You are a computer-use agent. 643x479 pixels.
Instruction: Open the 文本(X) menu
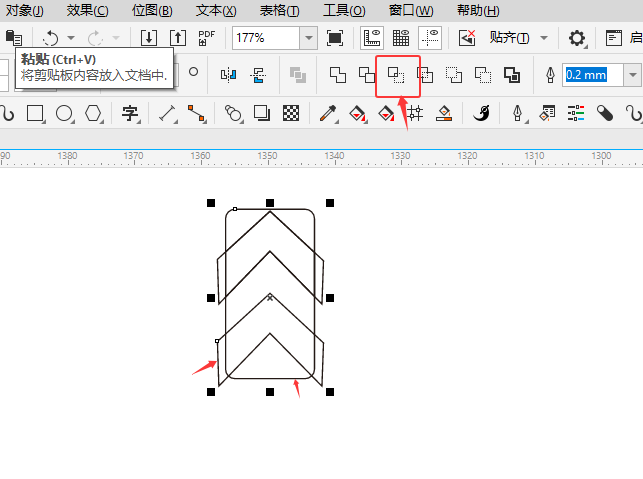pos(216,10)
